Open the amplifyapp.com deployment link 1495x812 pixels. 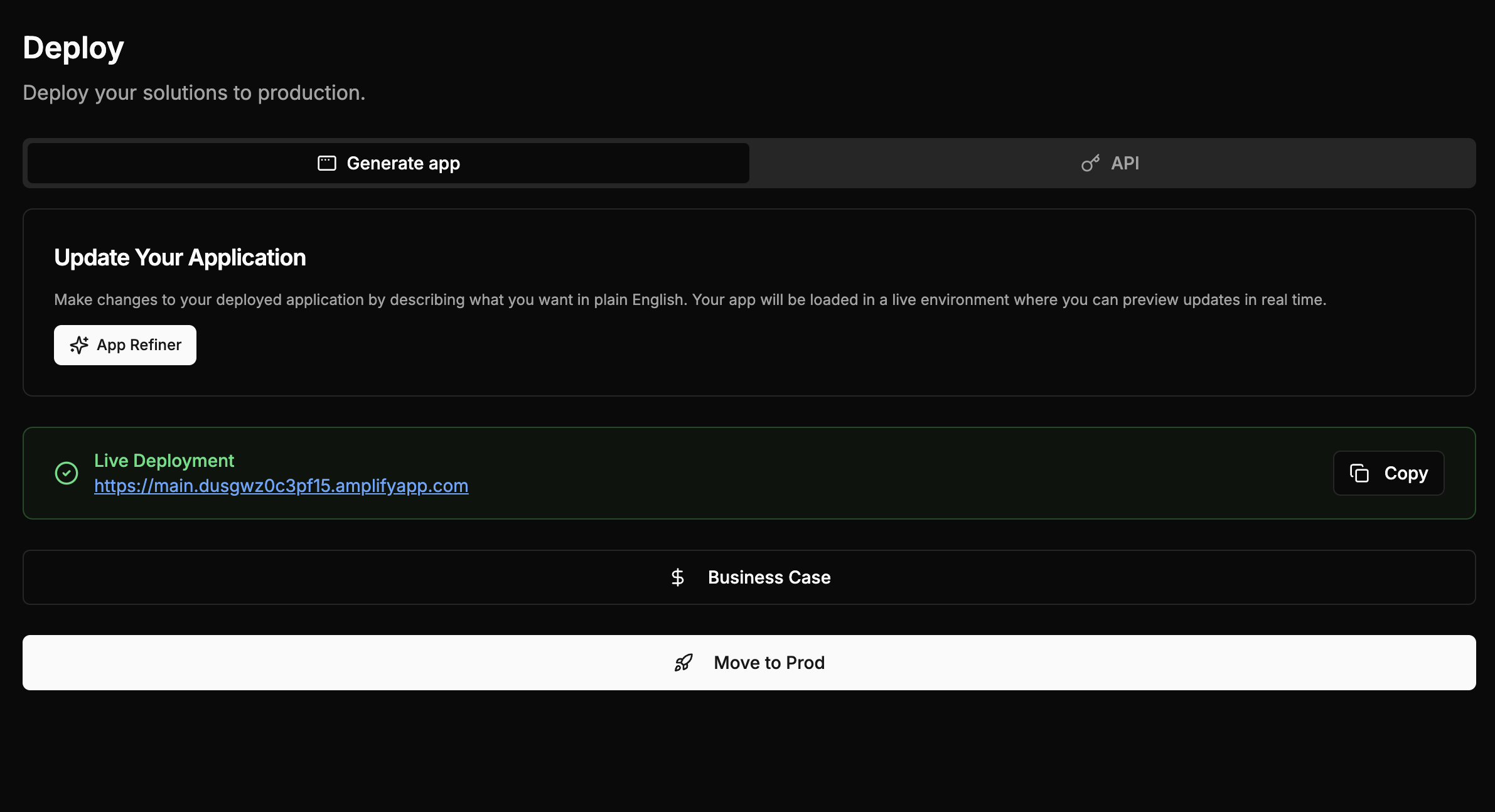click(281, 486)
